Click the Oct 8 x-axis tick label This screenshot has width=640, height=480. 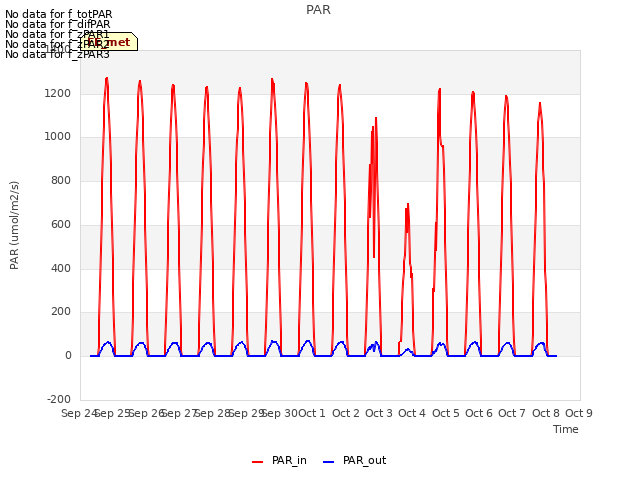coord(546,413)
